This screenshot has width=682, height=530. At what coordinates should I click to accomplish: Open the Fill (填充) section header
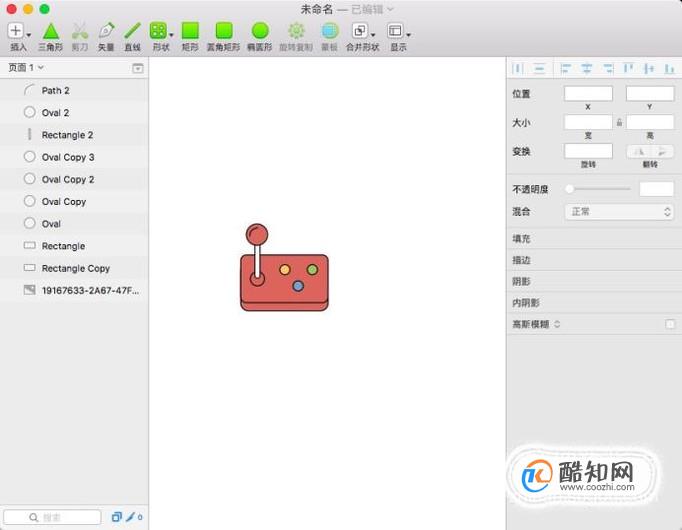(594, 239)
